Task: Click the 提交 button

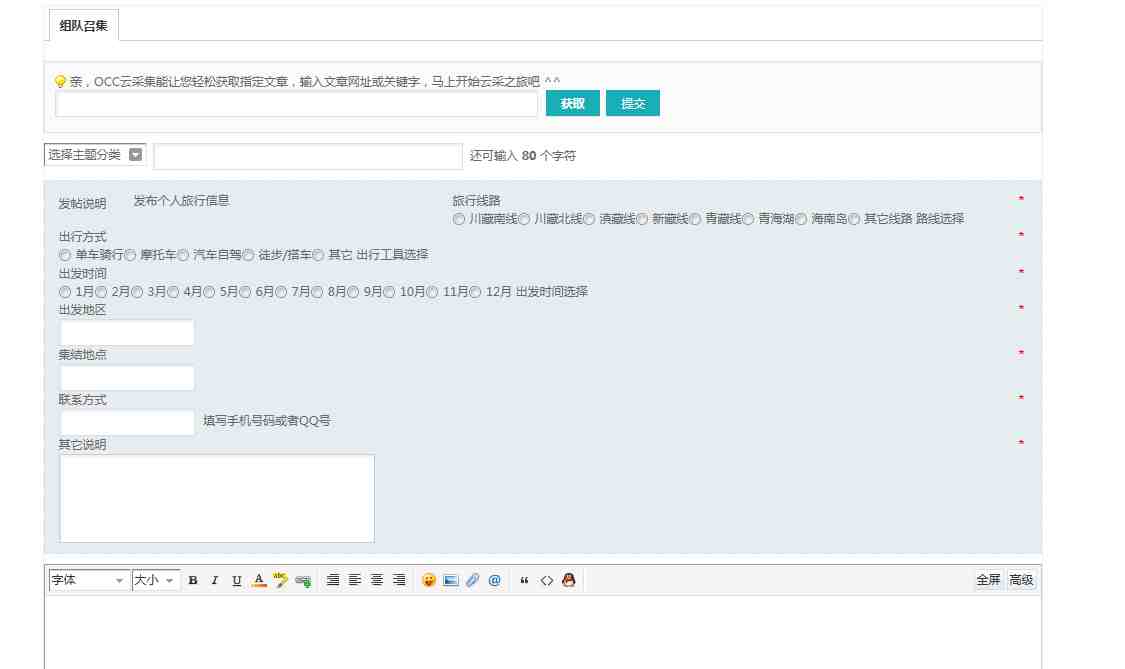Action: pos(633,103)
